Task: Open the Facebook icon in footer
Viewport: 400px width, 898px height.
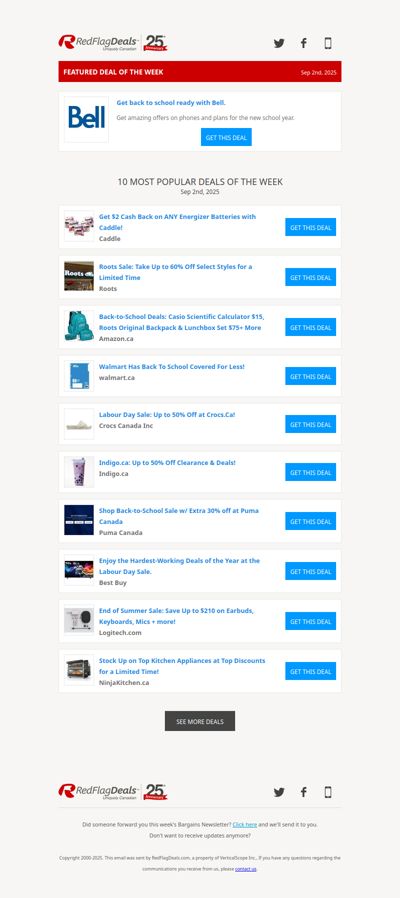Action: [304, 792]
